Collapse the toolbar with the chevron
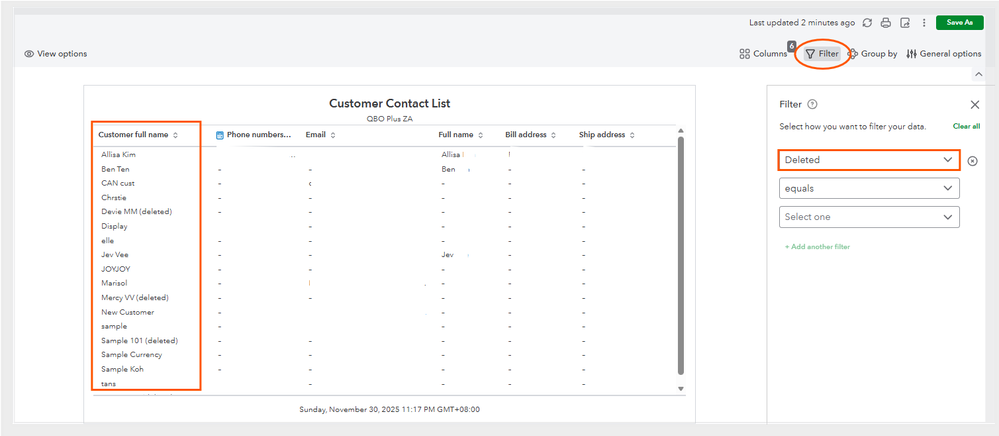 (977, 74)
